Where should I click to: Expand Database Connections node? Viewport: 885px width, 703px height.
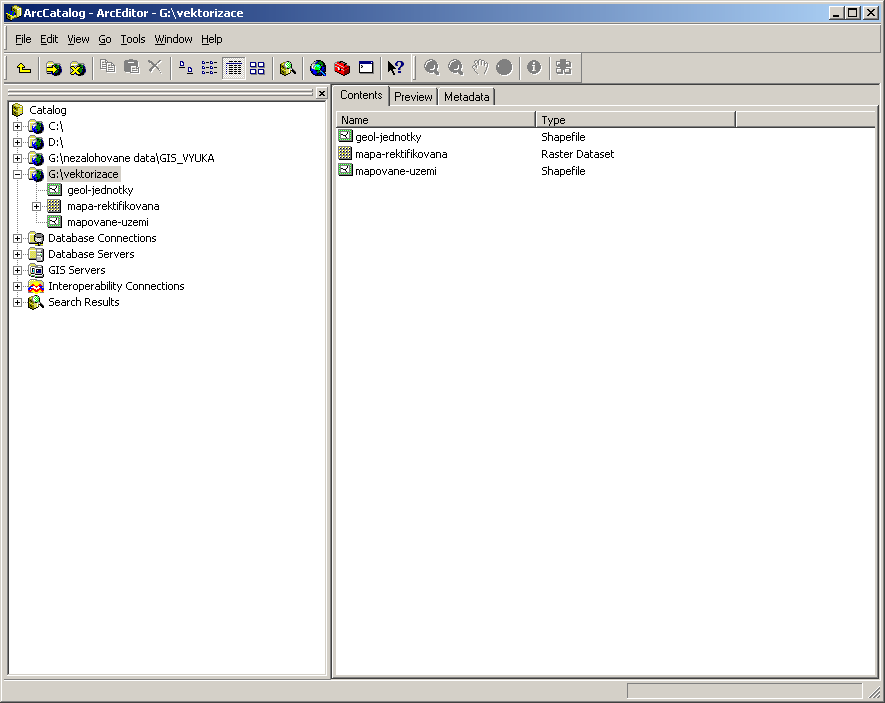[x=17, y=239]
